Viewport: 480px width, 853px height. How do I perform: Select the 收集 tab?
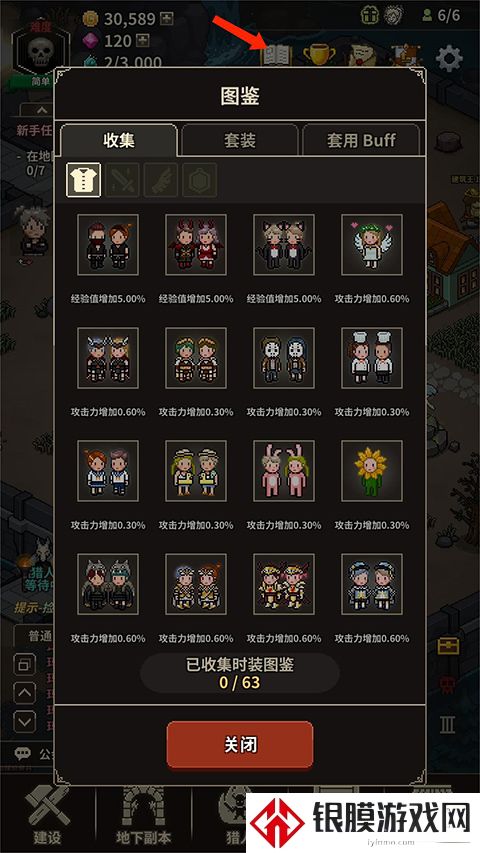(119, 140)
